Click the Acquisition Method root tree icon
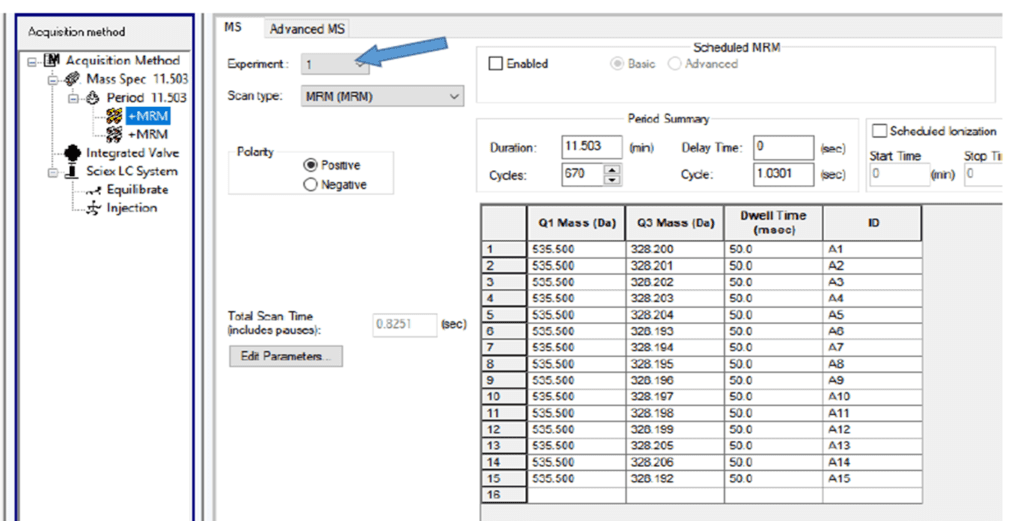Viewport: 1024px width, 521px height. 54,61
